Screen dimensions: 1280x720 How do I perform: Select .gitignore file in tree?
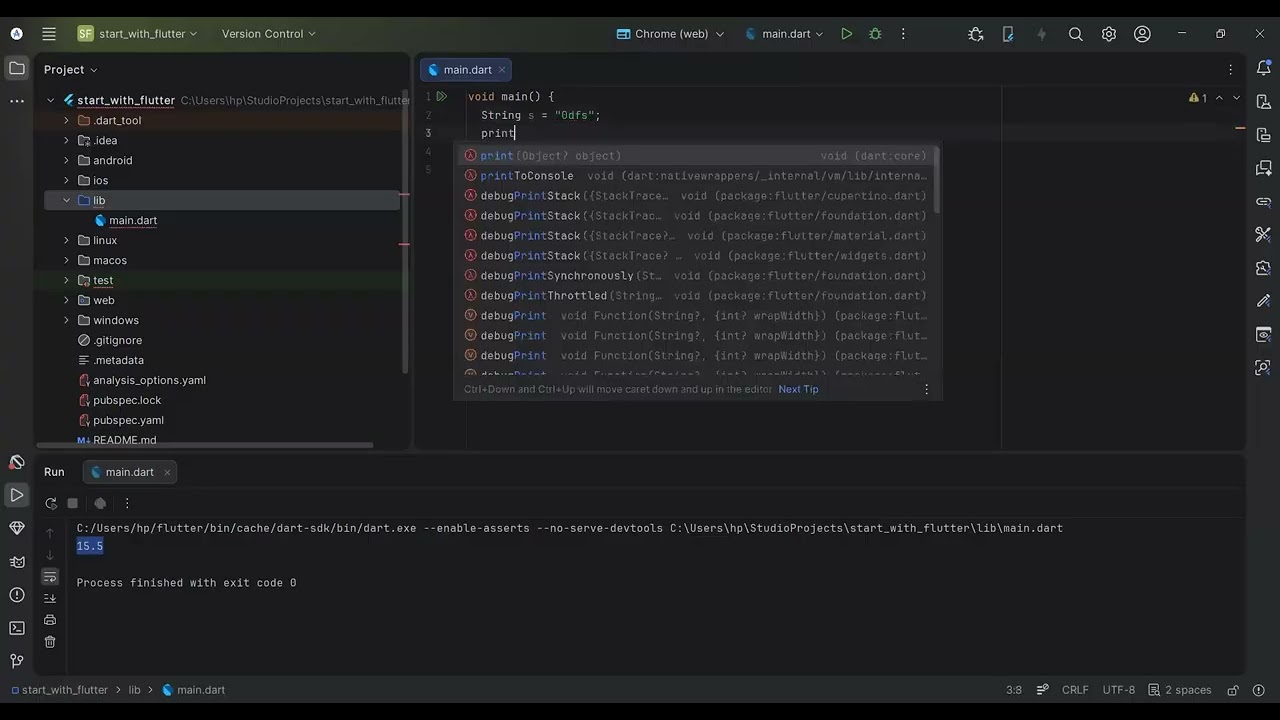pyautogui.click(x=117, y=340)
